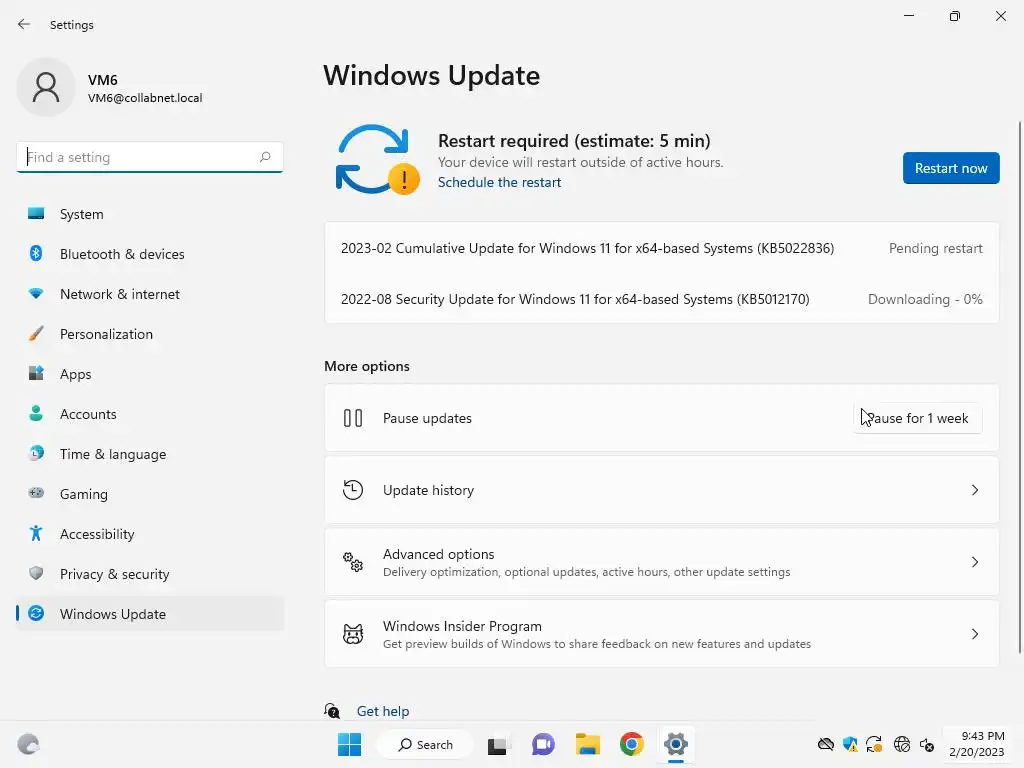Viewport: 1024px width, 768px height.
Task: Switch to Privacy & security page
Action: 150,574
